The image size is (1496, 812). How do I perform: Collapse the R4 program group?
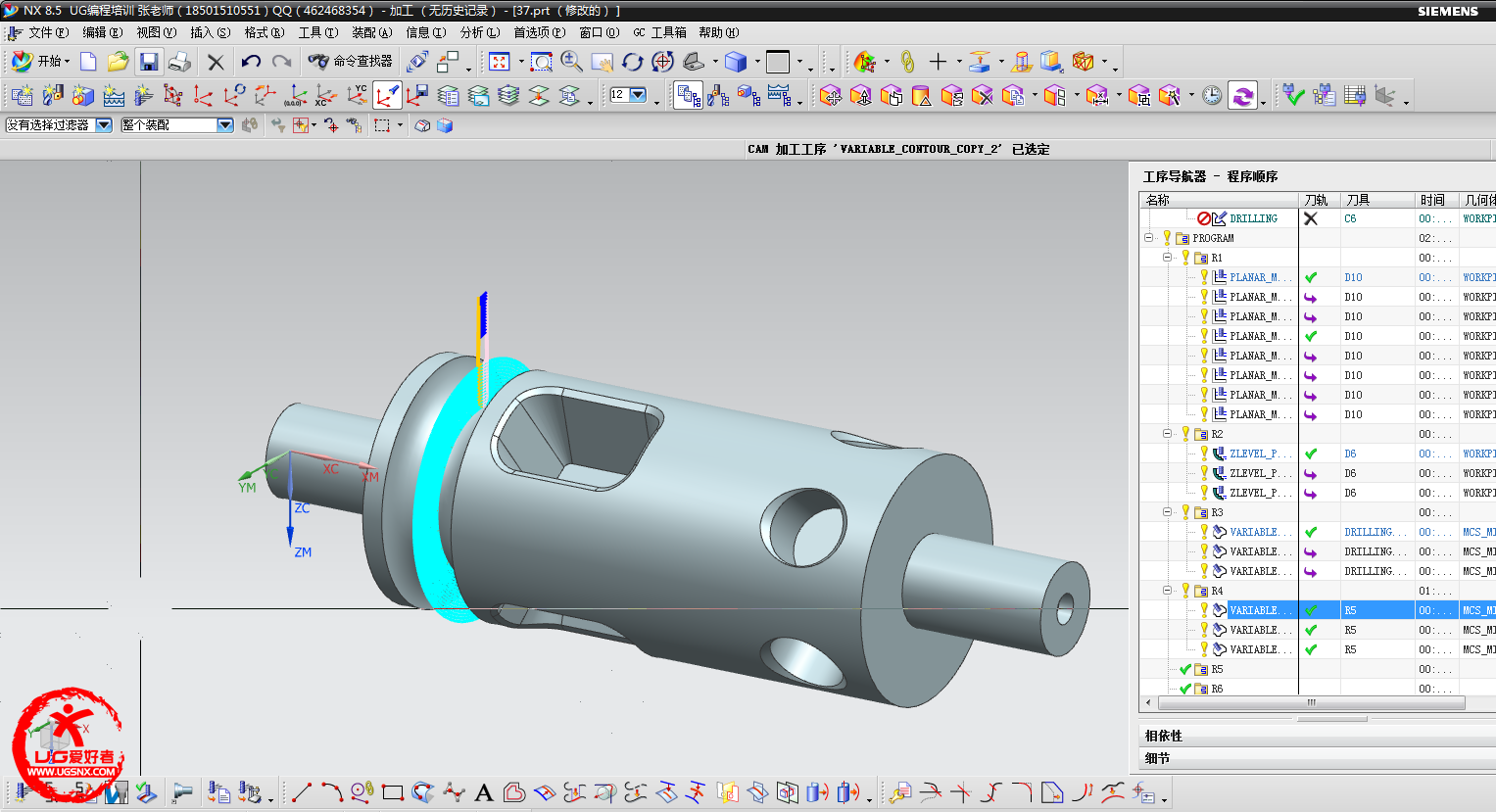coord(1167,591)
